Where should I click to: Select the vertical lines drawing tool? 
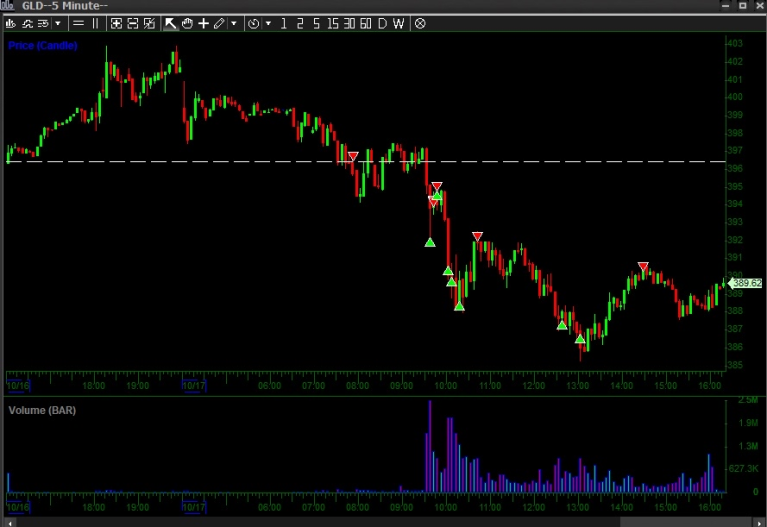click(95, 23)
